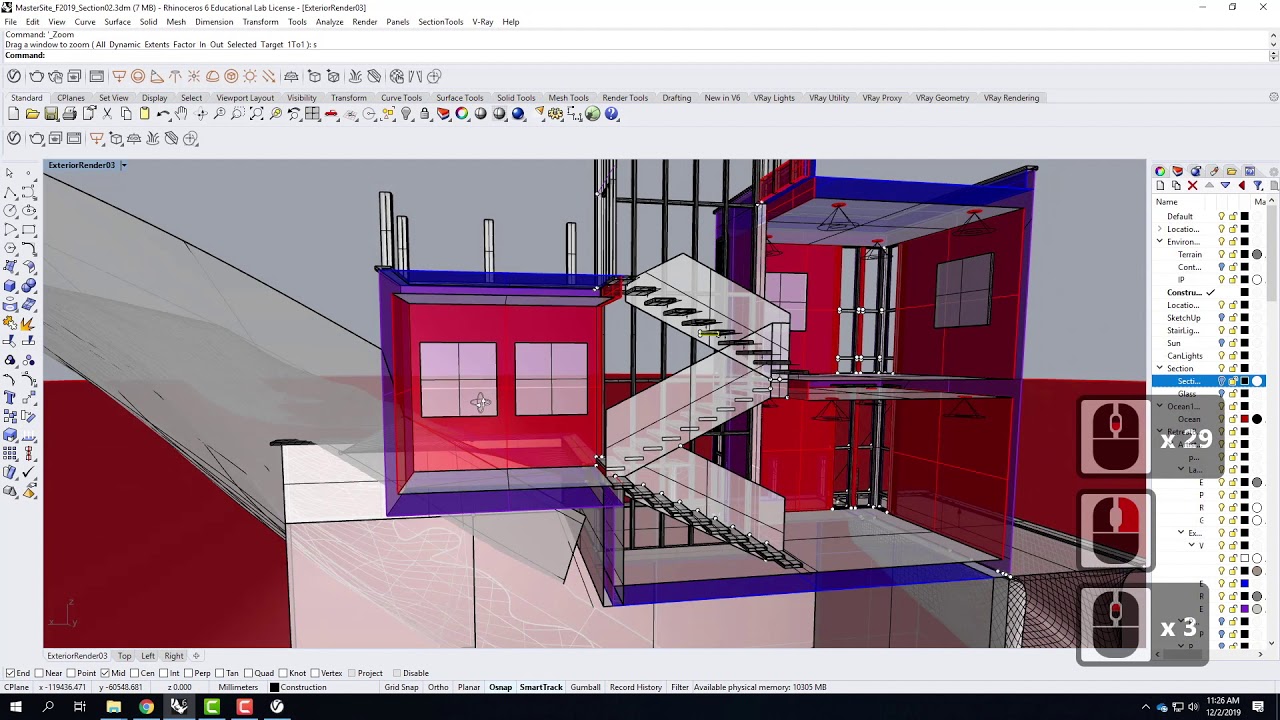Create a new layer in the Layers panel

click(1161, 185)
